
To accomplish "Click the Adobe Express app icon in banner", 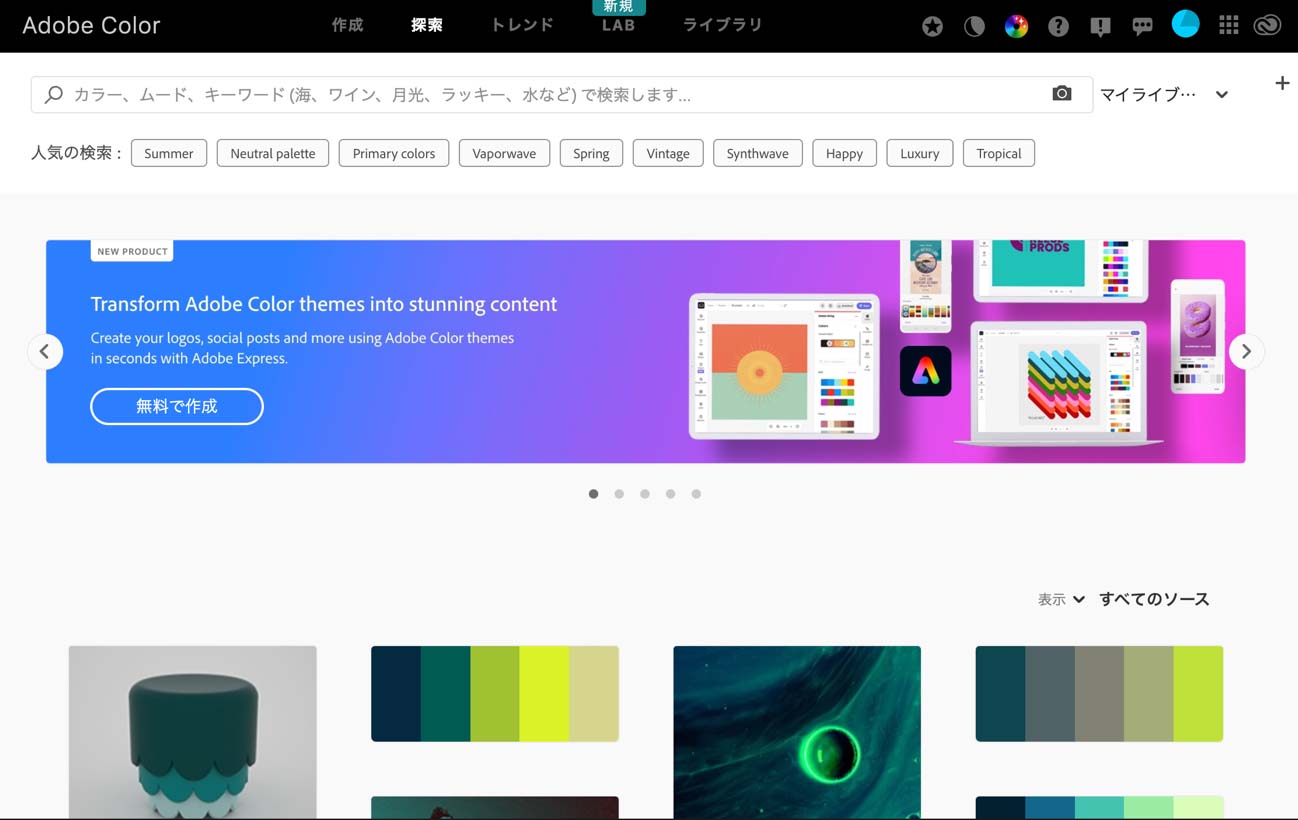I will [925, 371].
